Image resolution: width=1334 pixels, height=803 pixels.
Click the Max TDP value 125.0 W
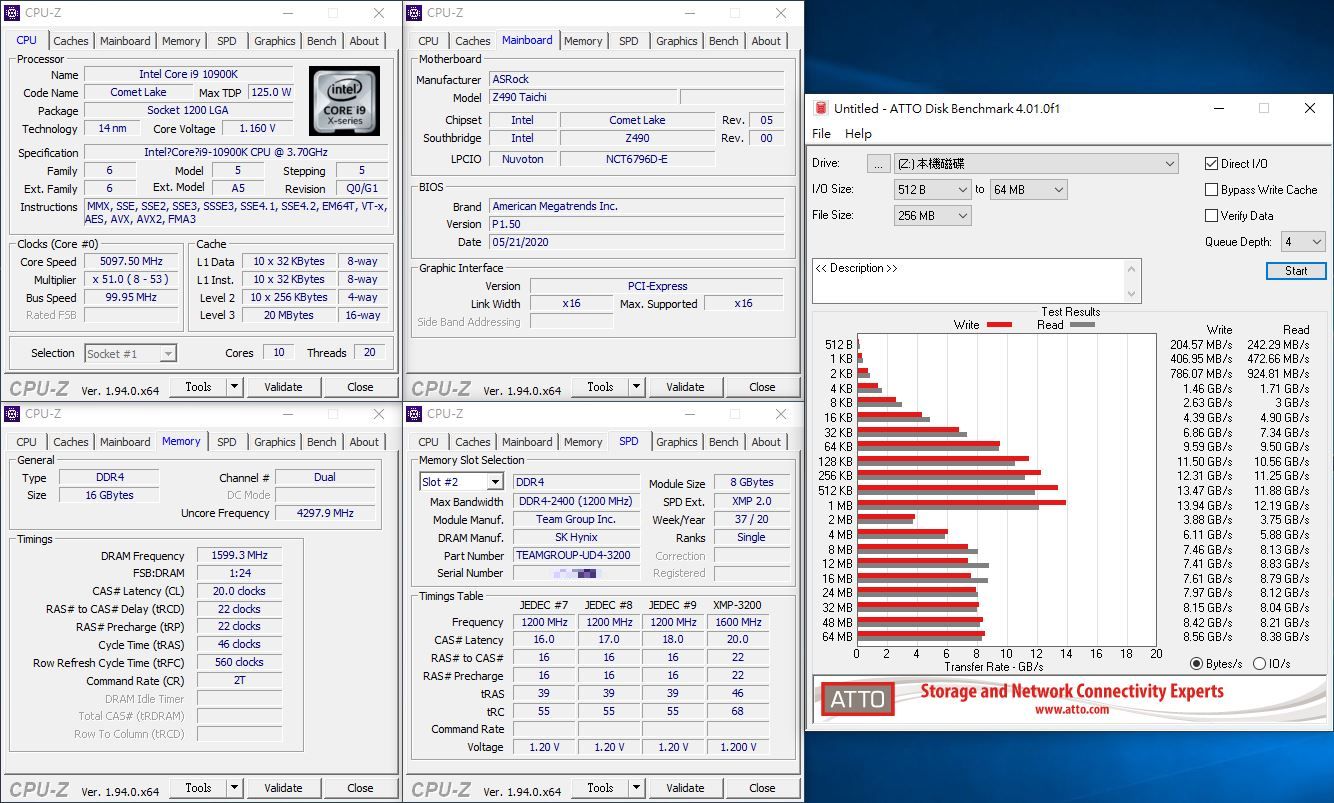click(271, 92)
